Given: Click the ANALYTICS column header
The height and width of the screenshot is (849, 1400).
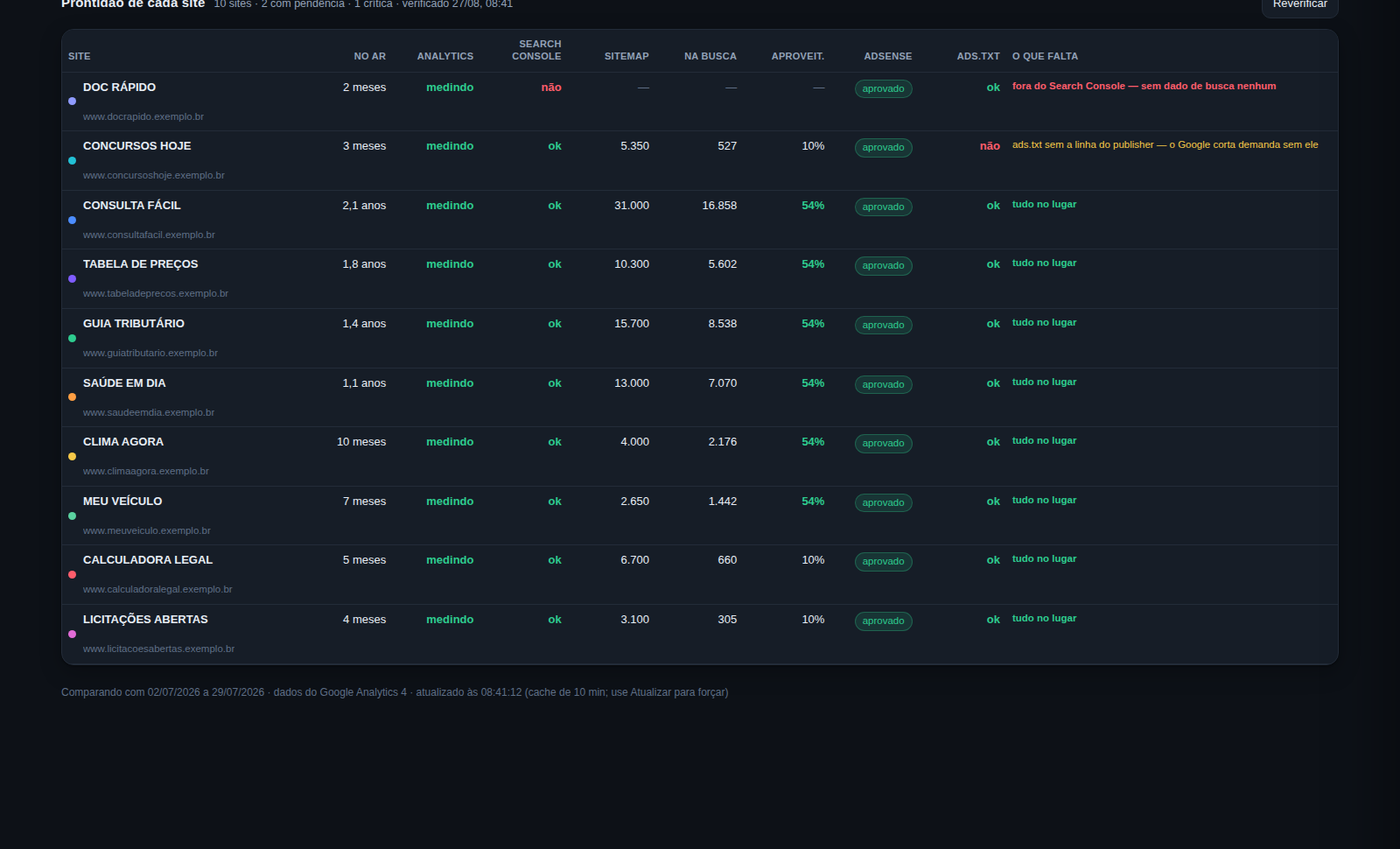Looking at the screenshot, I should [x=445, y=56].
